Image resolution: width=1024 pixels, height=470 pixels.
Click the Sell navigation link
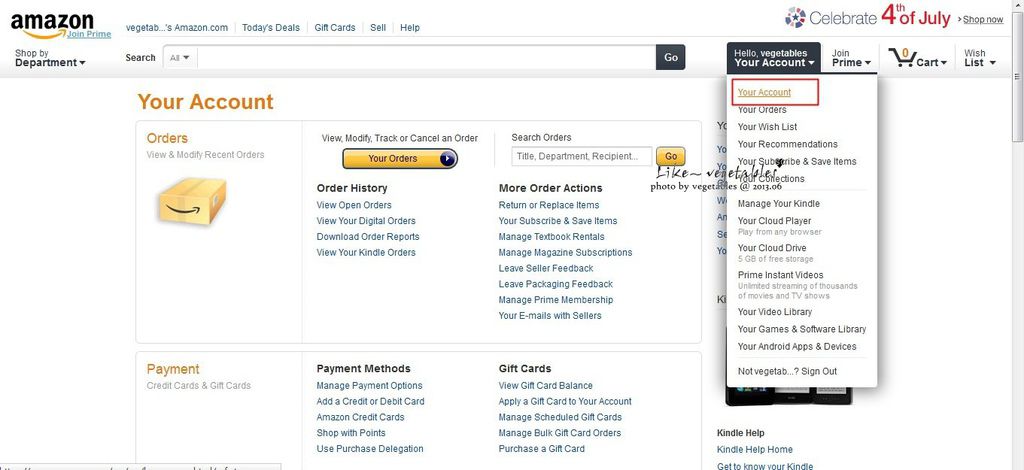378,27
